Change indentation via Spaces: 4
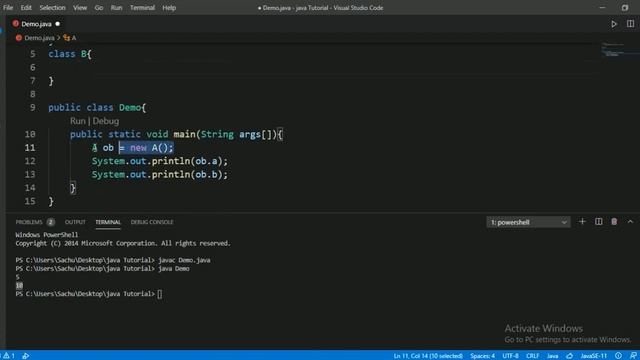The image size is (640, 360). pyautogui.click(x=482, y=356)
